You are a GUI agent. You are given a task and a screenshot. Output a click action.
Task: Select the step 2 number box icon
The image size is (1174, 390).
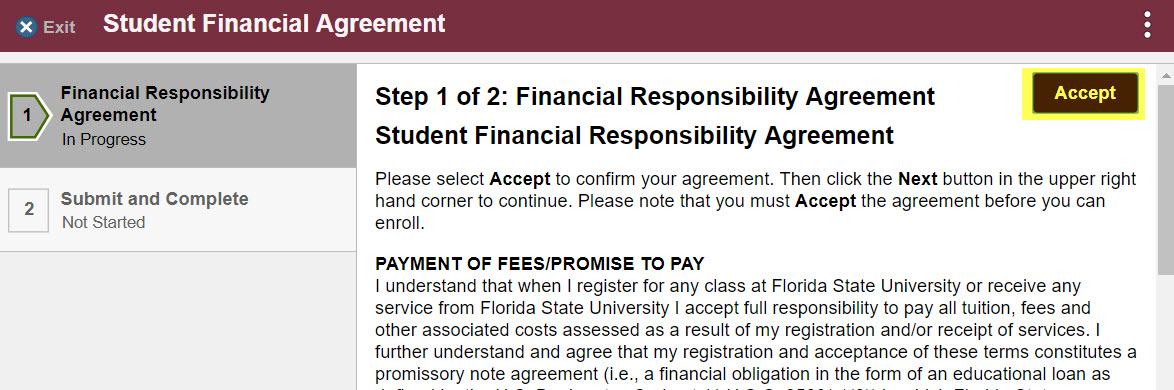click(x=28, y=210)
